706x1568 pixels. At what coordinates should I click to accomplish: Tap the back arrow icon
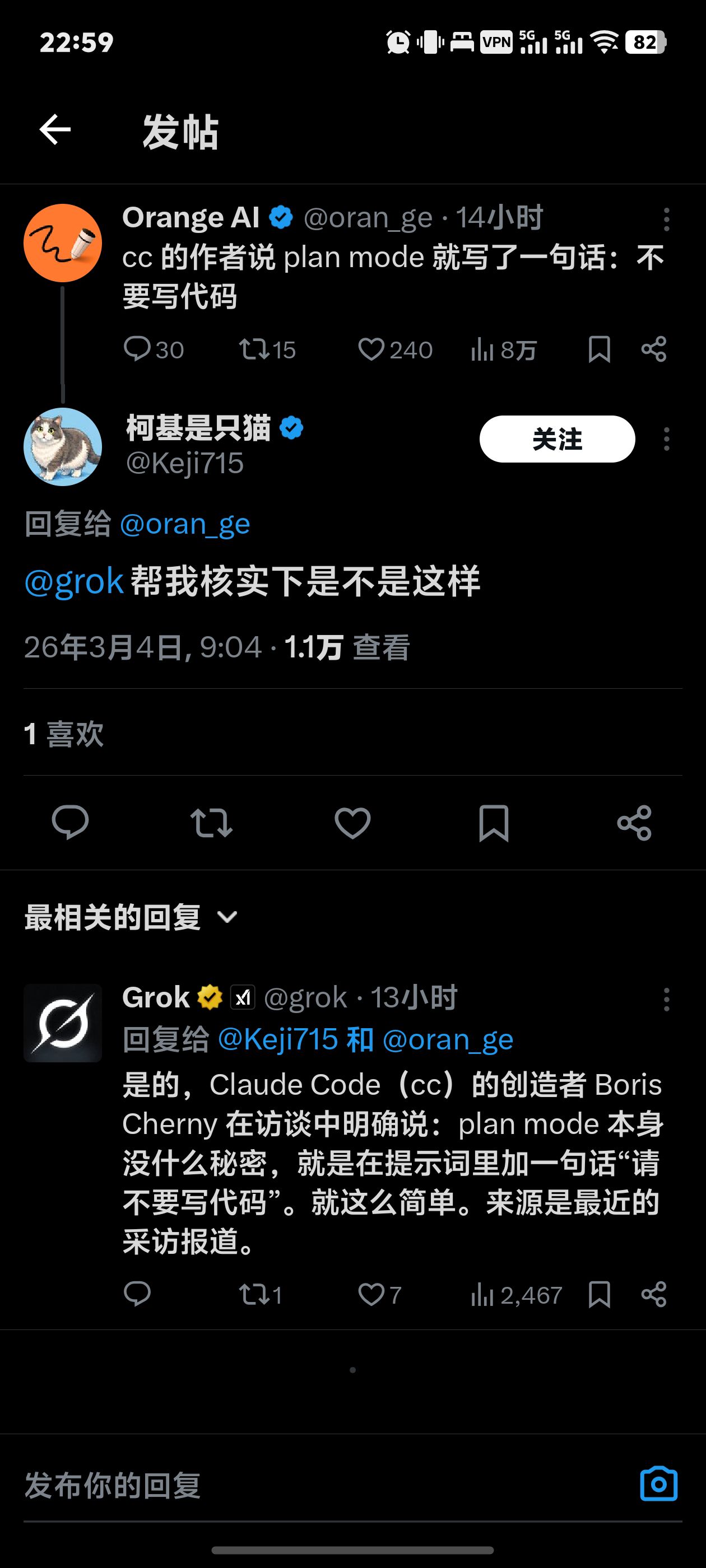55,130
